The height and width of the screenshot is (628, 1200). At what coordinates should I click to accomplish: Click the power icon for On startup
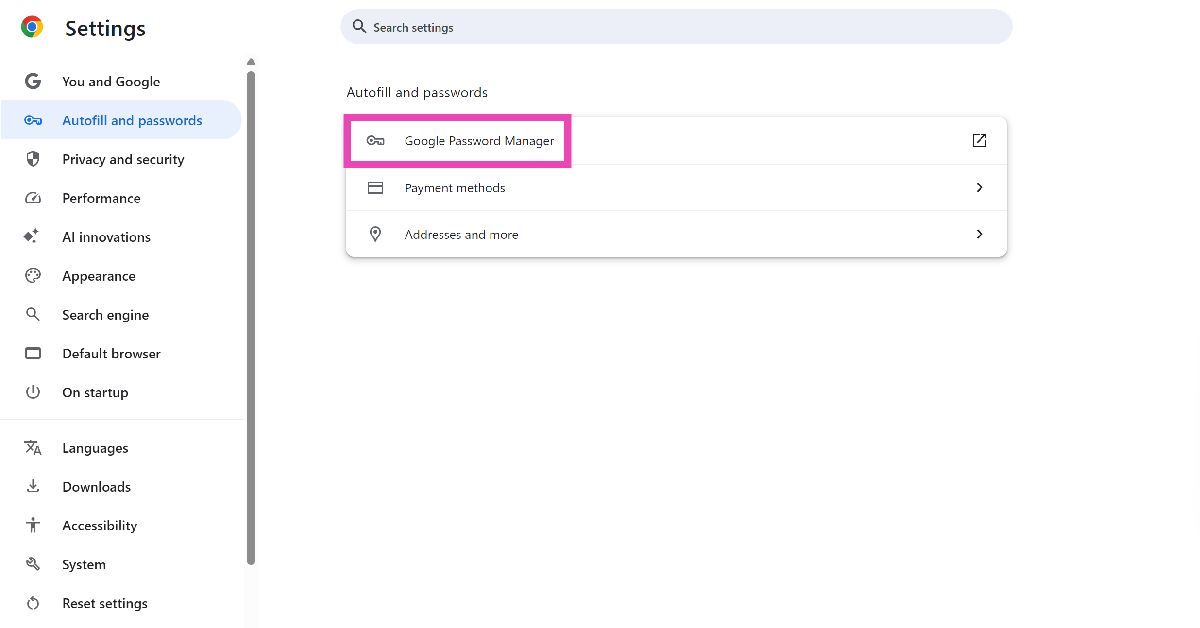[x=33, y=392]
